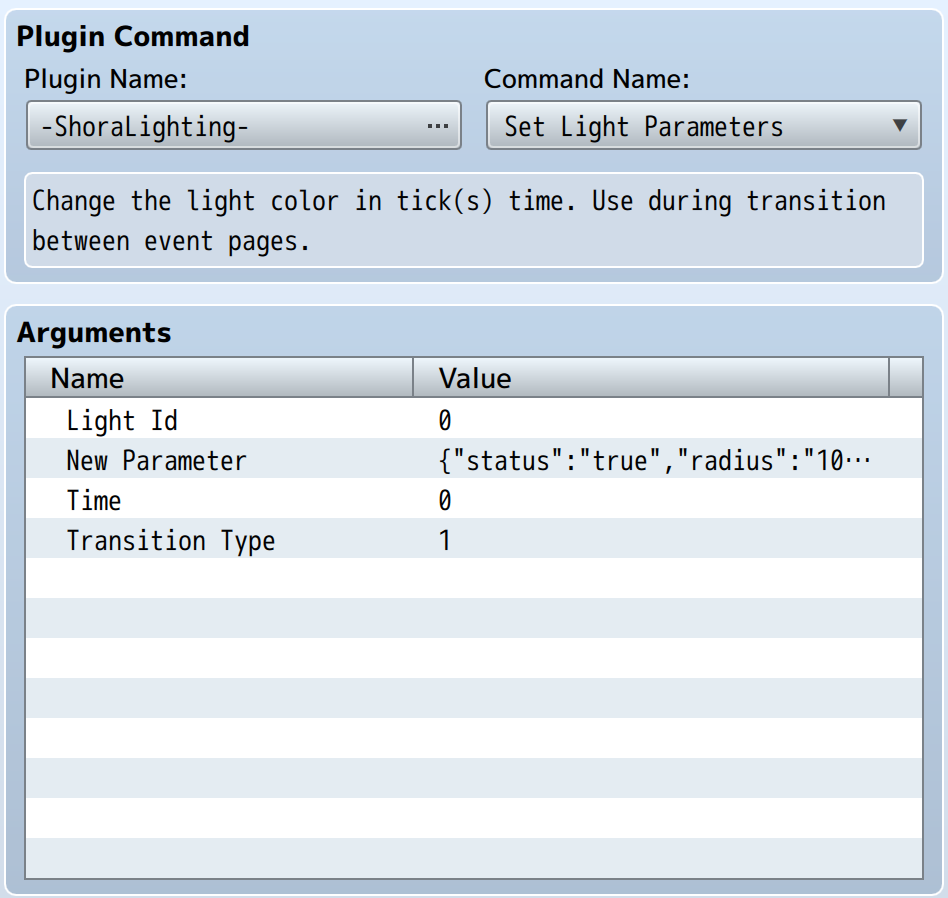This screenshot has width=948, height=898.
Task: Click the Time value 0
Action: coord(445,500)
